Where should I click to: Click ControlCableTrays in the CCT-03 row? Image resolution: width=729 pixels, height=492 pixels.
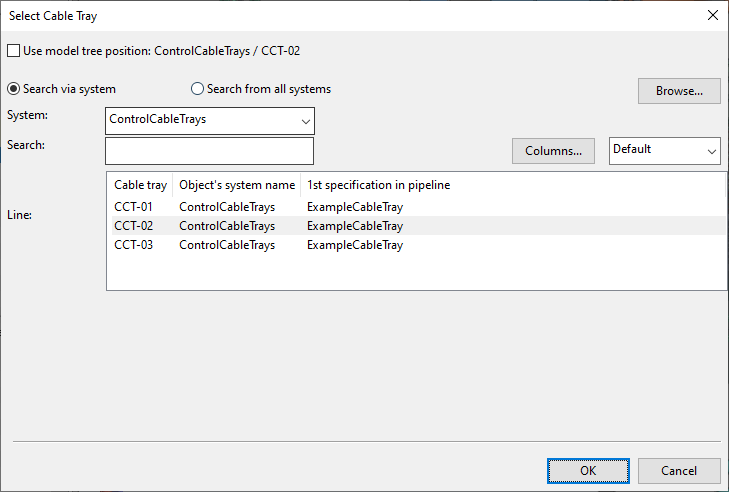click(x=227, y=245)
